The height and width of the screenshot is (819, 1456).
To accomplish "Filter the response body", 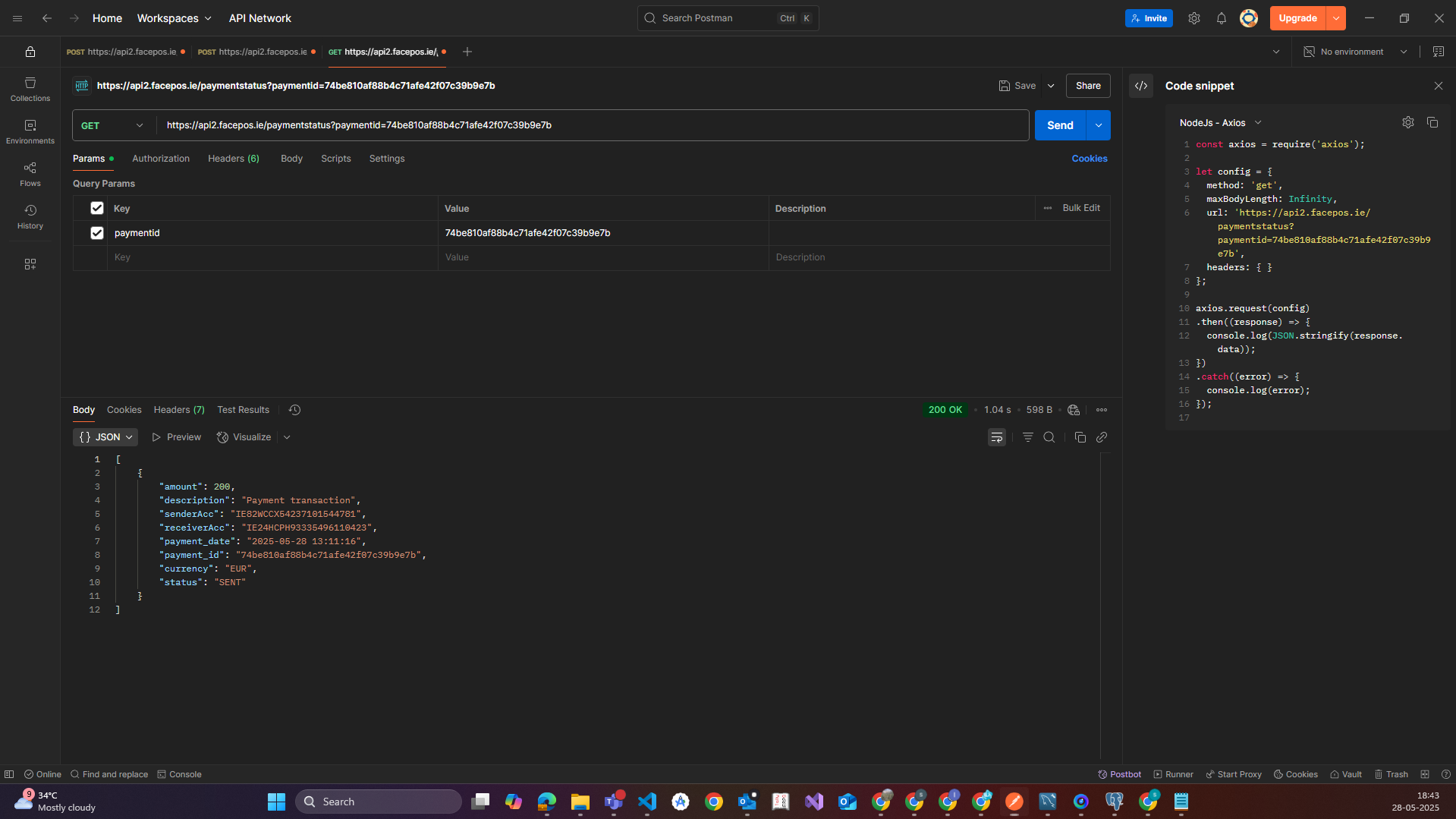I will pos(1028,437).
